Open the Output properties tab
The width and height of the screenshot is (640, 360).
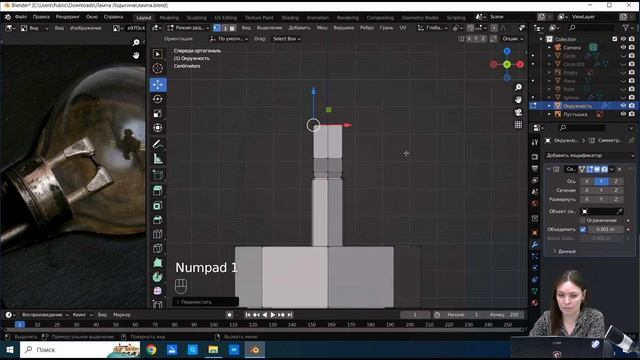point(535,168)
